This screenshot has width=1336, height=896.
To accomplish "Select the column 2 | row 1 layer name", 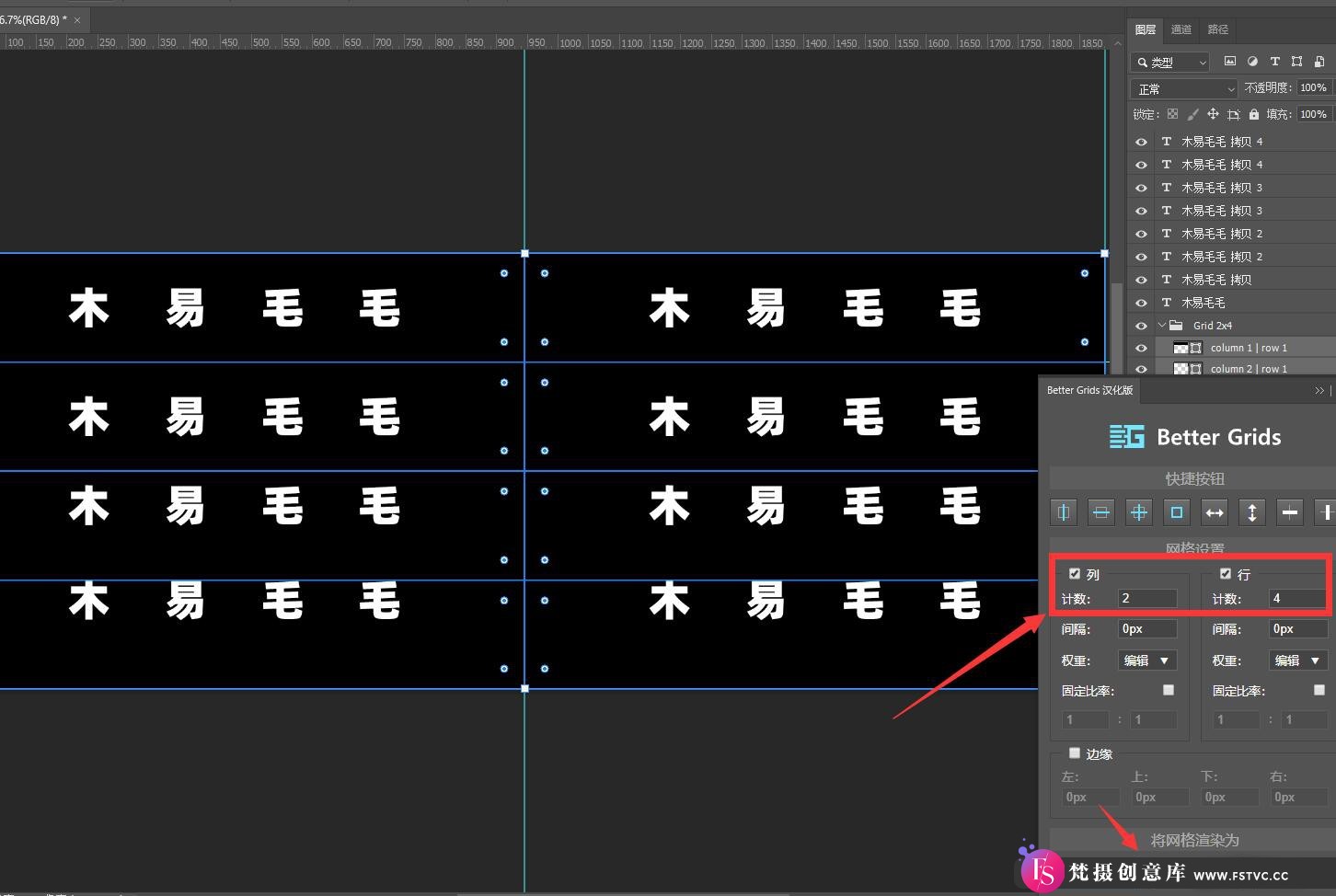I will 1249,369.
